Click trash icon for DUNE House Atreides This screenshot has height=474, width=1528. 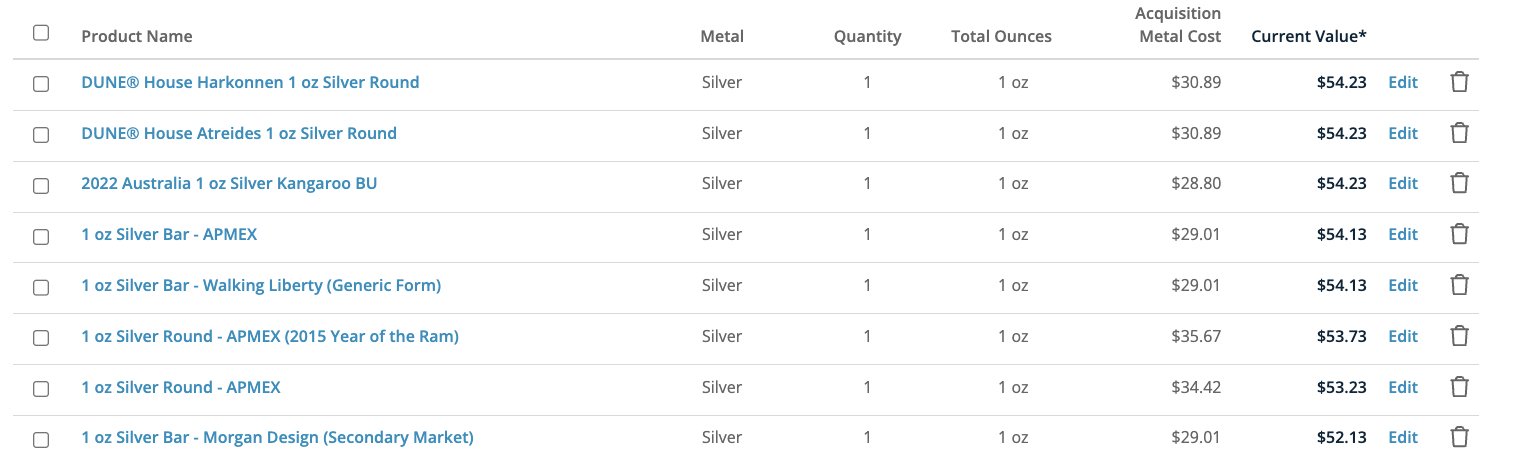pos(1459,133)
